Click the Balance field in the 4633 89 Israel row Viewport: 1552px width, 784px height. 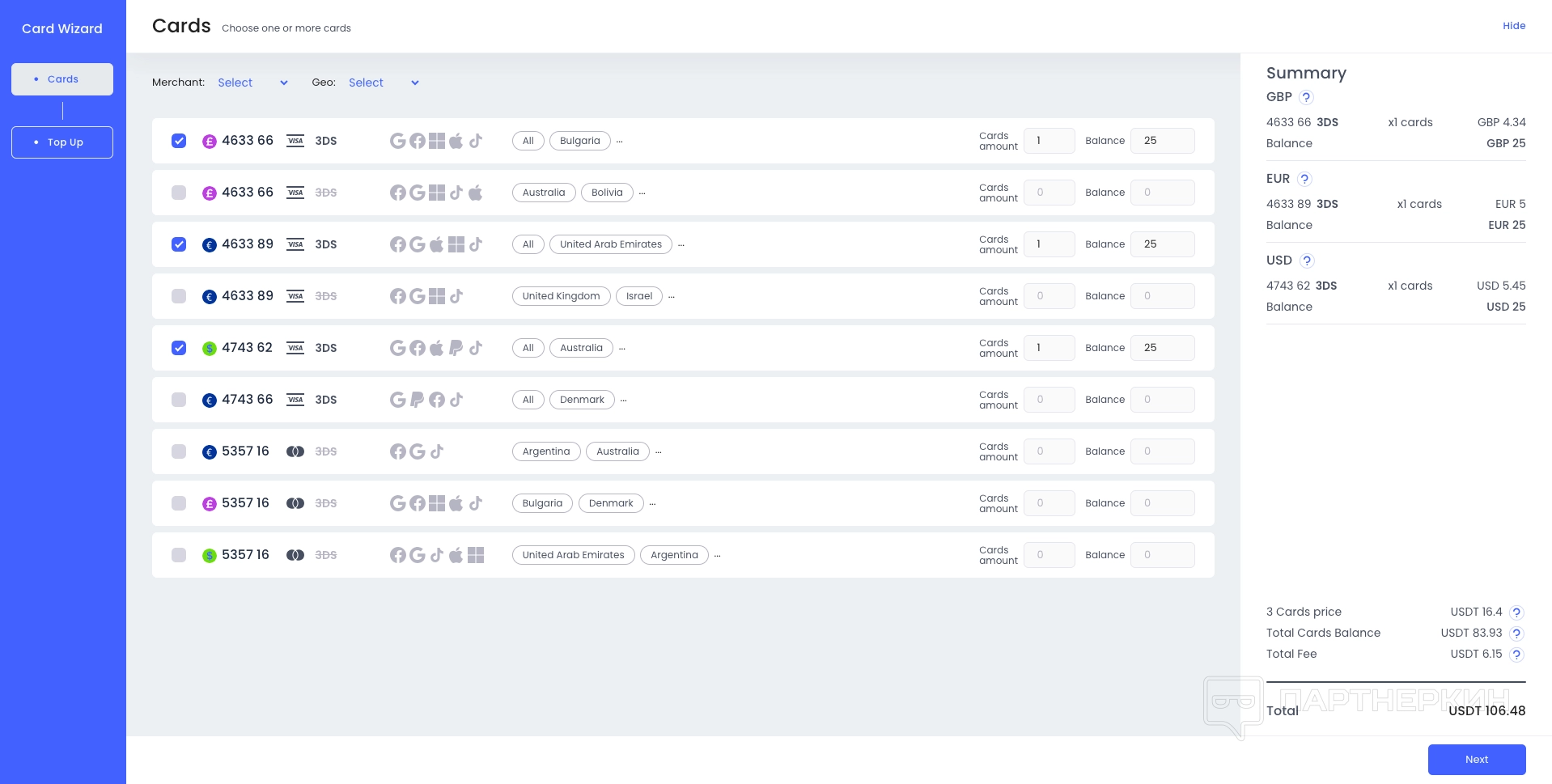tap(1163, 296)
